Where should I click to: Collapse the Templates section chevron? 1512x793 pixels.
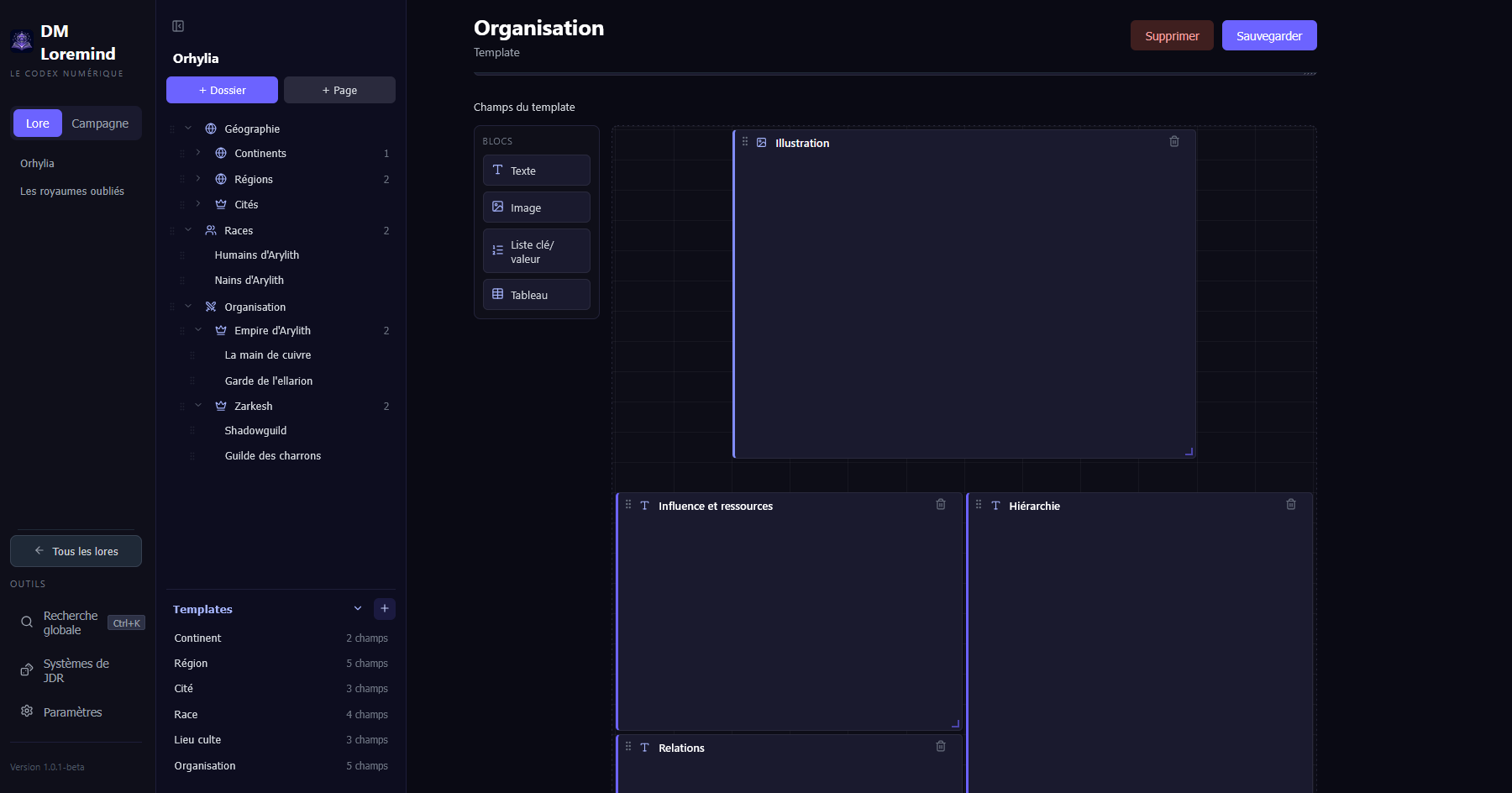point(358,608)
